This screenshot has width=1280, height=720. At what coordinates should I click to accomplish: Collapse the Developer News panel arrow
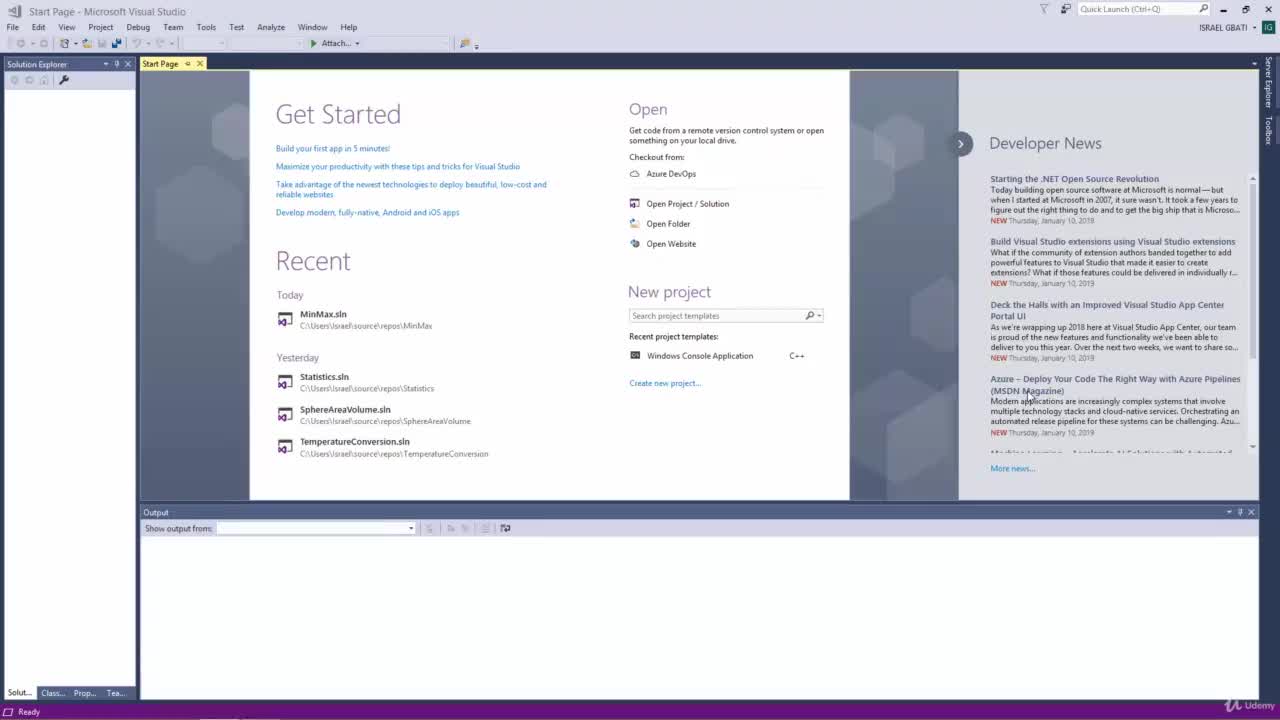point(960,144)
